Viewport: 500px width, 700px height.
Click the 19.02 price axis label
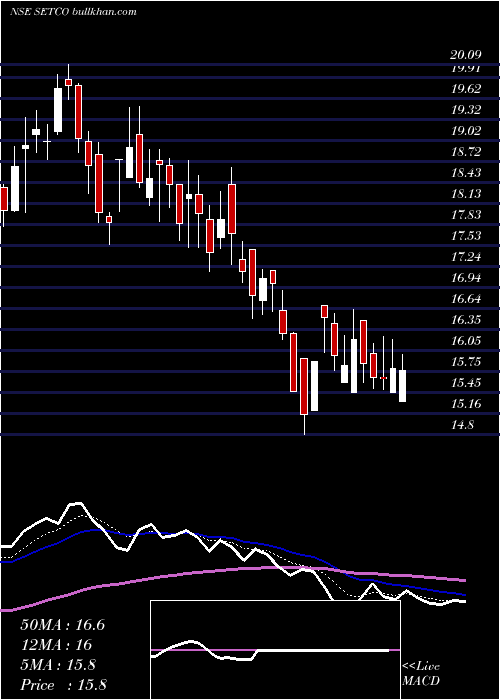click(467, 131)
